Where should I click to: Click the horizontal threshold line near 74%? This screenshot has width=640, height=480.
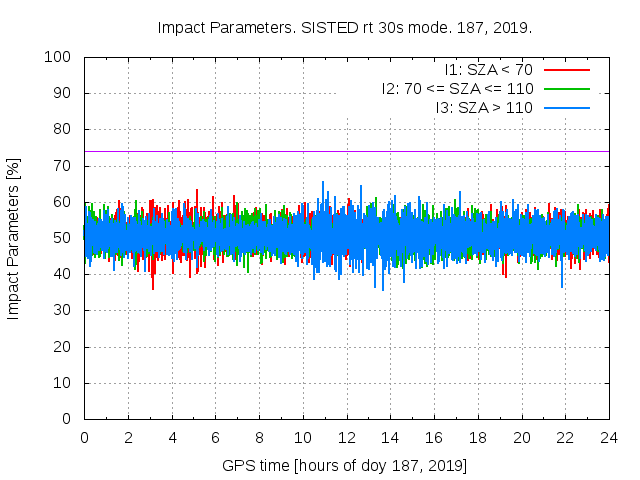pos(300,151)
